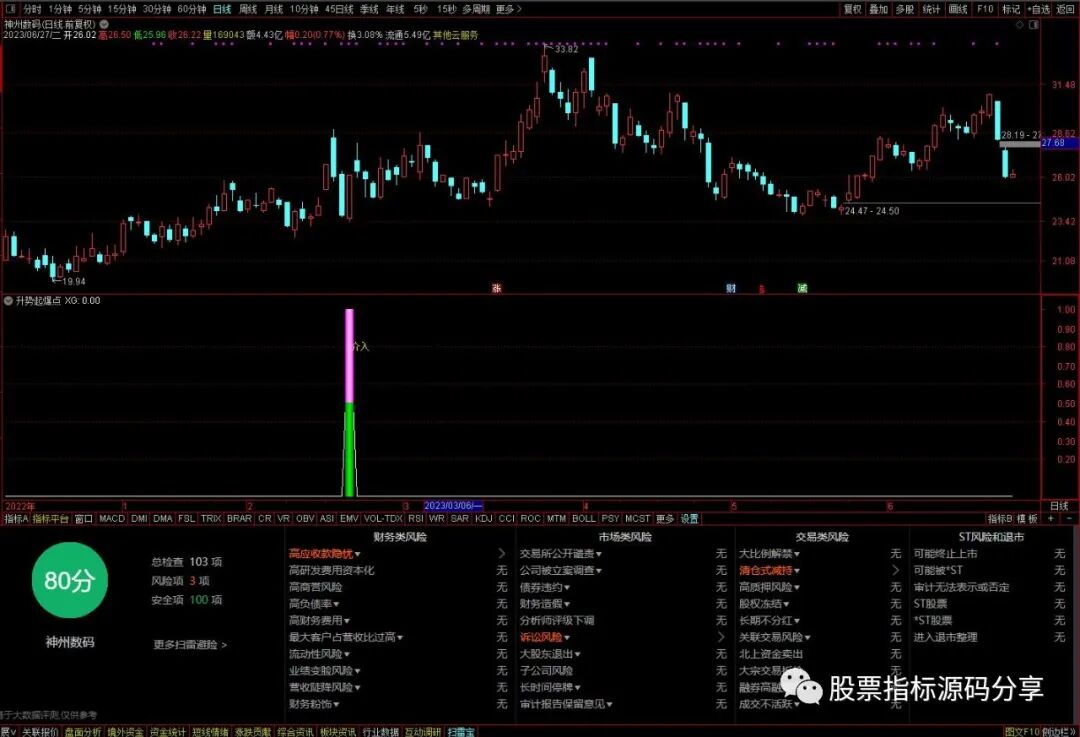Screen dimensions: 1080x737
Task: Open arrow next to 高应收款隐忧 row
Action: coord(501,554)
